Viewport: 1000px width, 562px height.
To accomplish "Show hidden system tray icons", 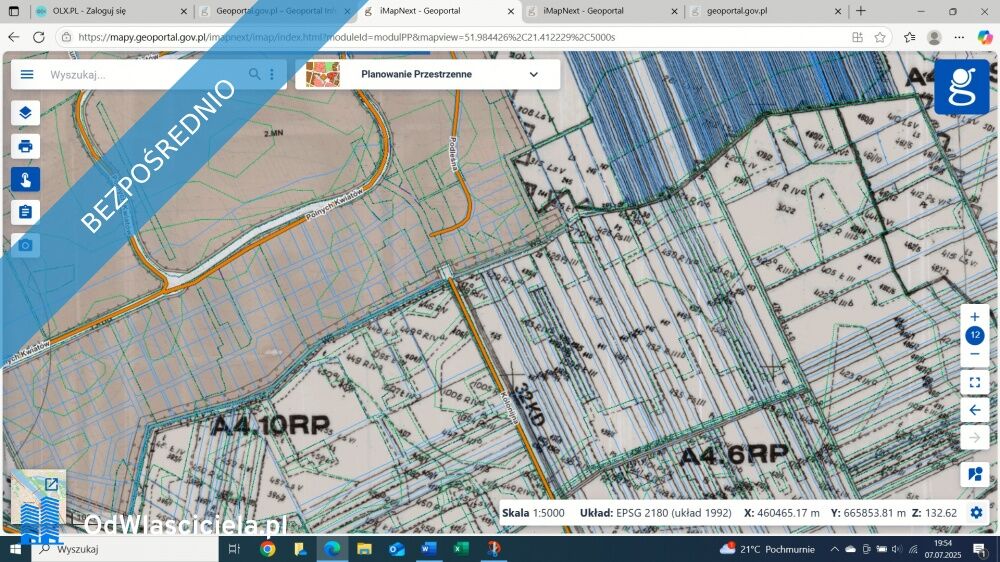I will (x=834, y=549).
